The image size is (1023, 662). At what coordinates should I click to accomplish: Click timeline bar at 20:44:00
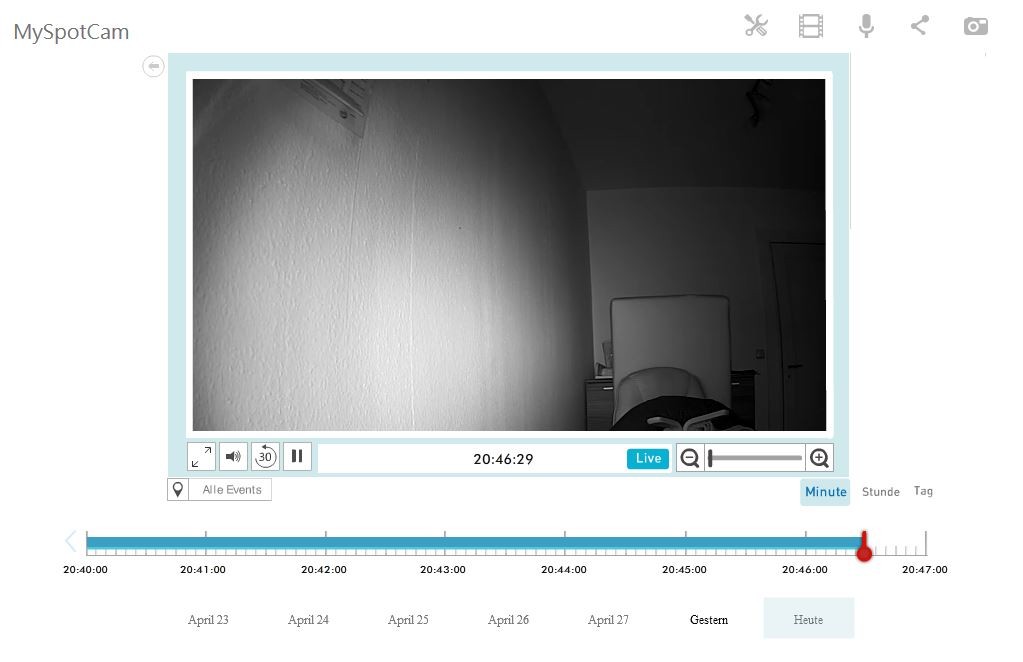tap(565, 542)
